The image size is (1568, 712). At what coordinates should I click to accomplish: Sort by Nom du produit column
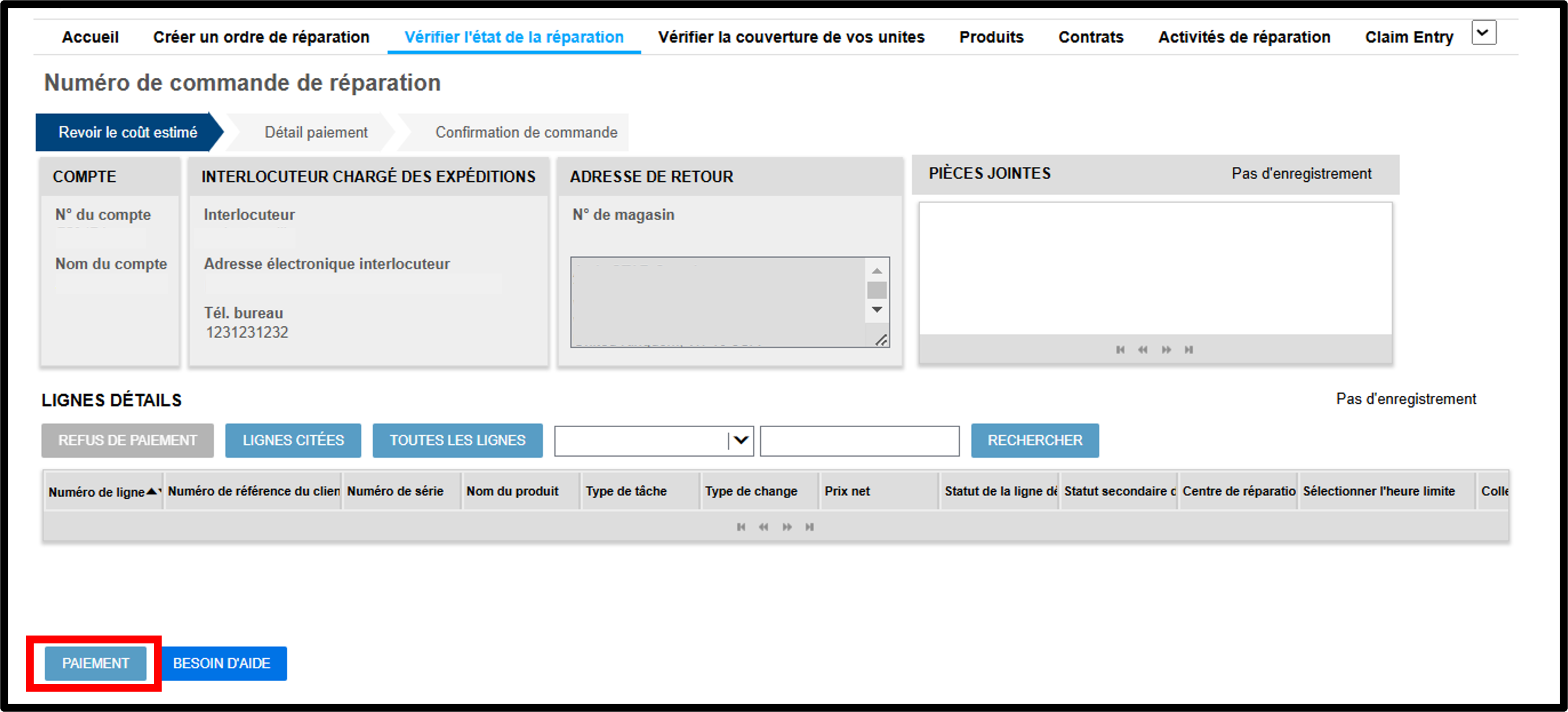coord(521,491)
